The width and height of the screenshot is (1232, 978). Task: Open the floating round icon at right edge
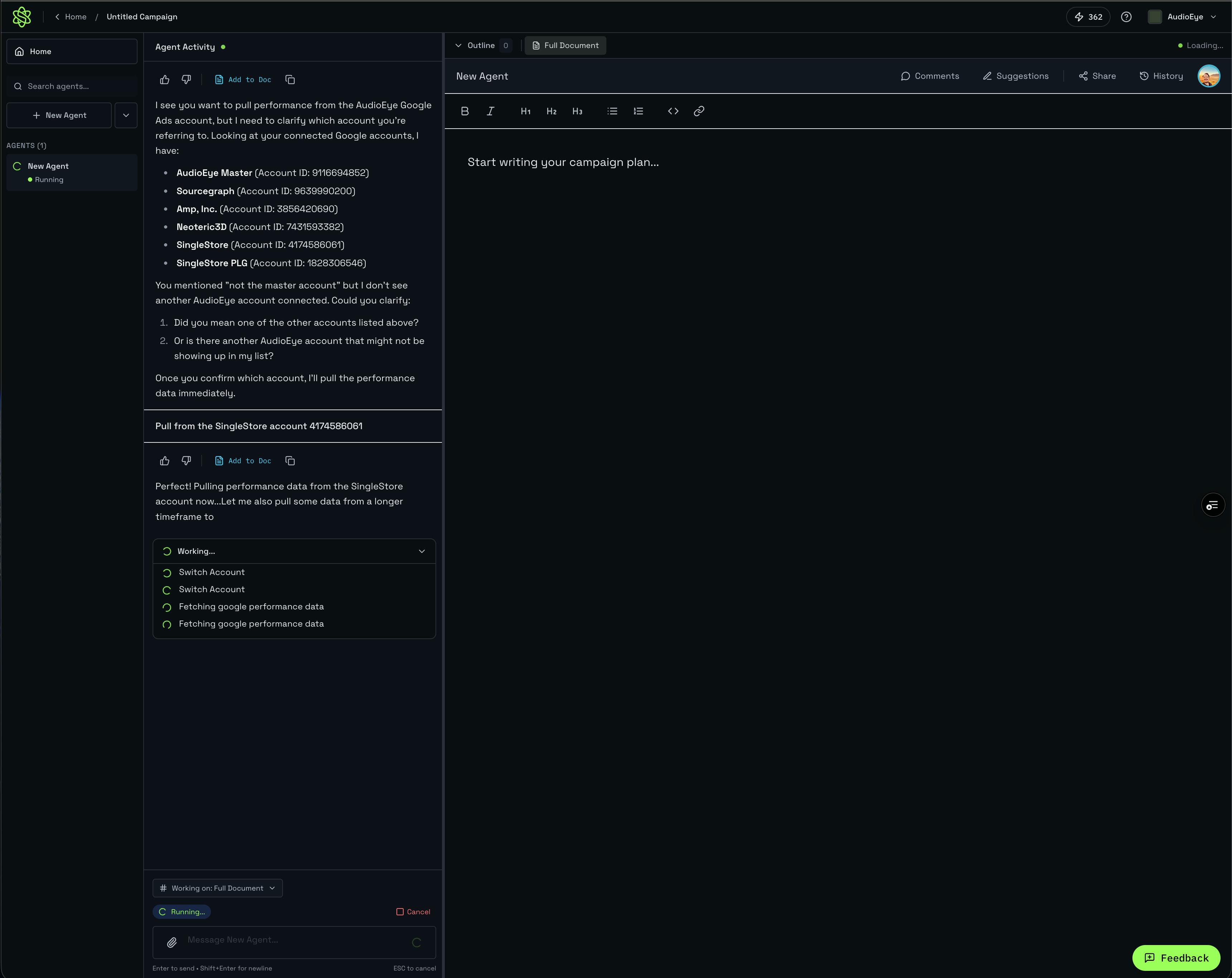1213,505
